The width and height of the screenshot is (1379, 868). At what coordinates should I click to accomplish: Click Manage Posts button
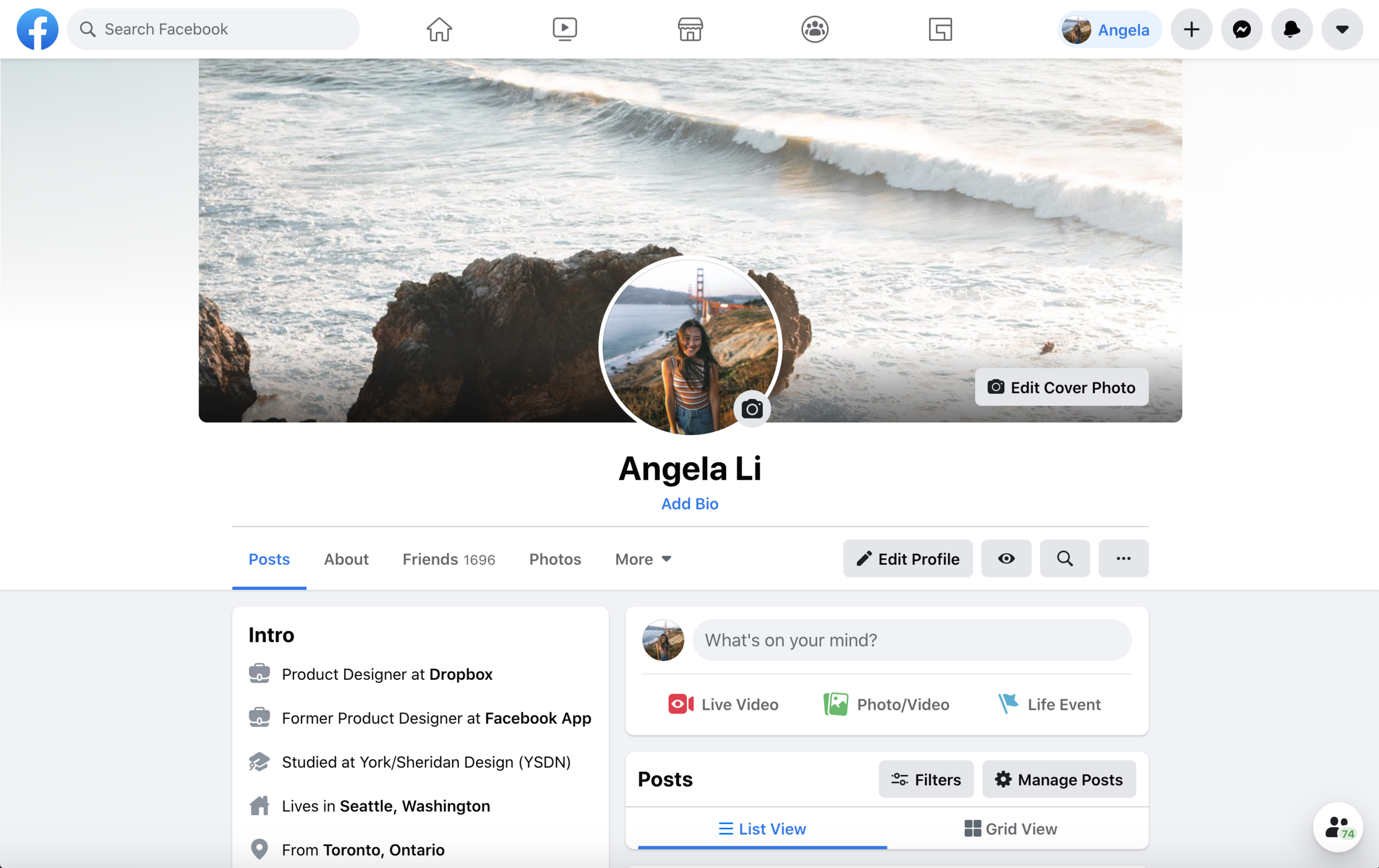coord(1059,779)
